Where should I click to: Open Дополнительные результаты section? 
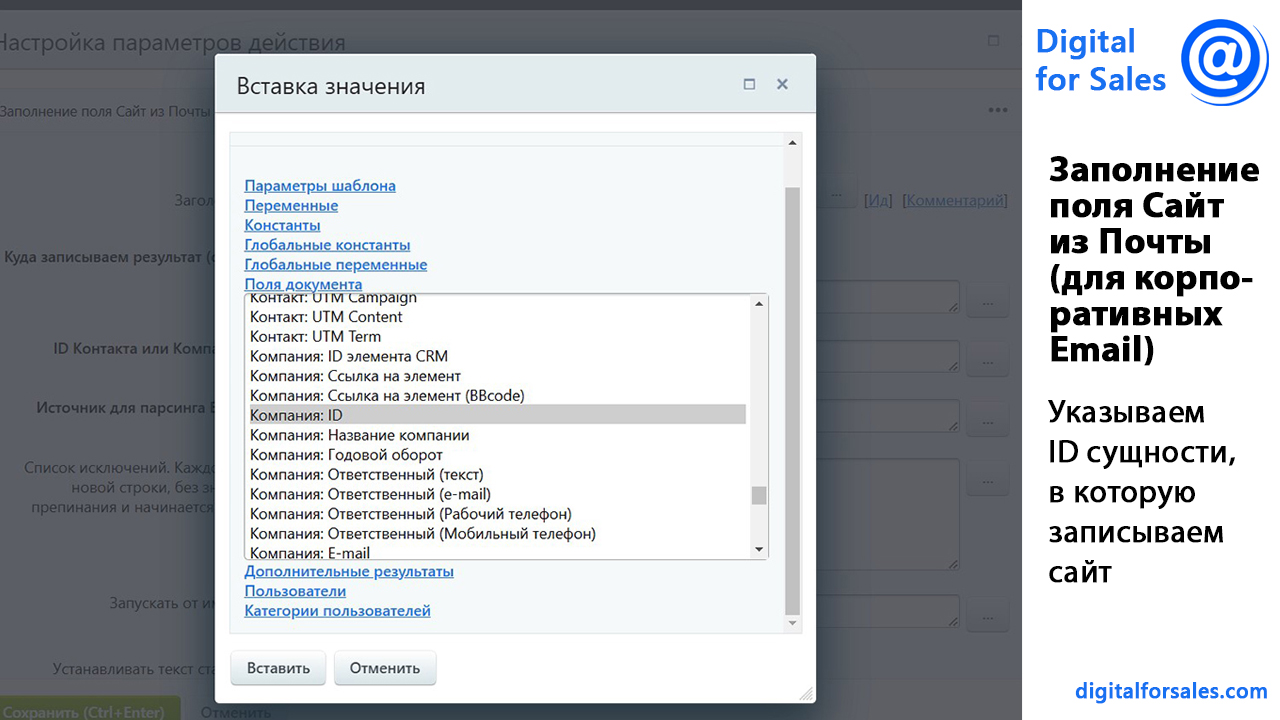[x=349, y=572]
